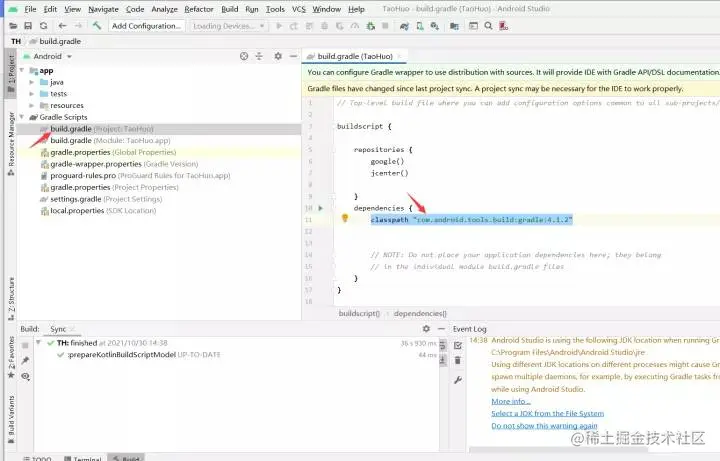The width and height of the screenshot is (720, 461).
Task: Collapse the Gradle Scripts node
Action: click(22, 117)
